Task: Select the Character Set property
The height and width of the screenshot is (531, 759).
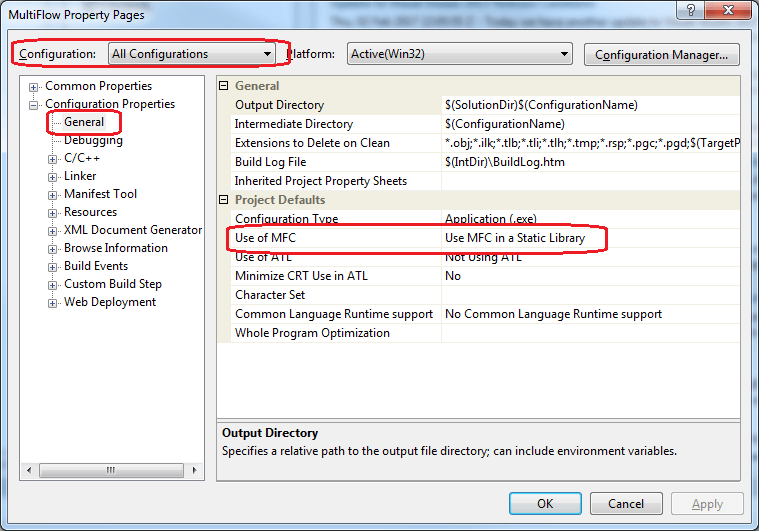Action: tap(270, 295)
